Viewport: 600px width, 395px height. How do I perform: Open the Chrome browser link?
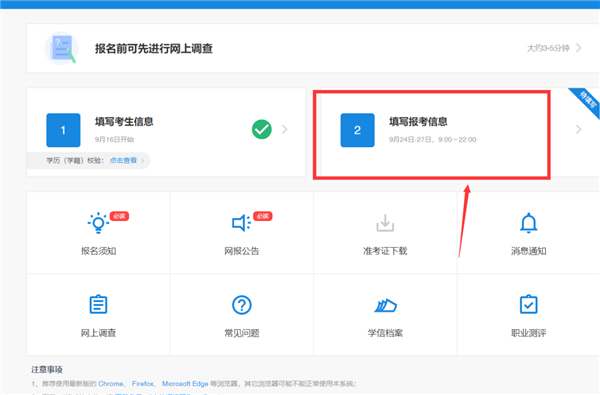(111, 384)
